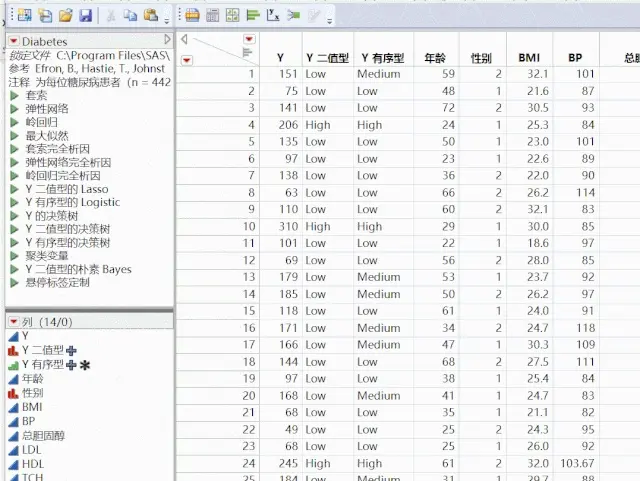The width and height of the screenshot is (640, 481).
Task: Click the Cut scissors toolbar icon
Action: point(111,16)
